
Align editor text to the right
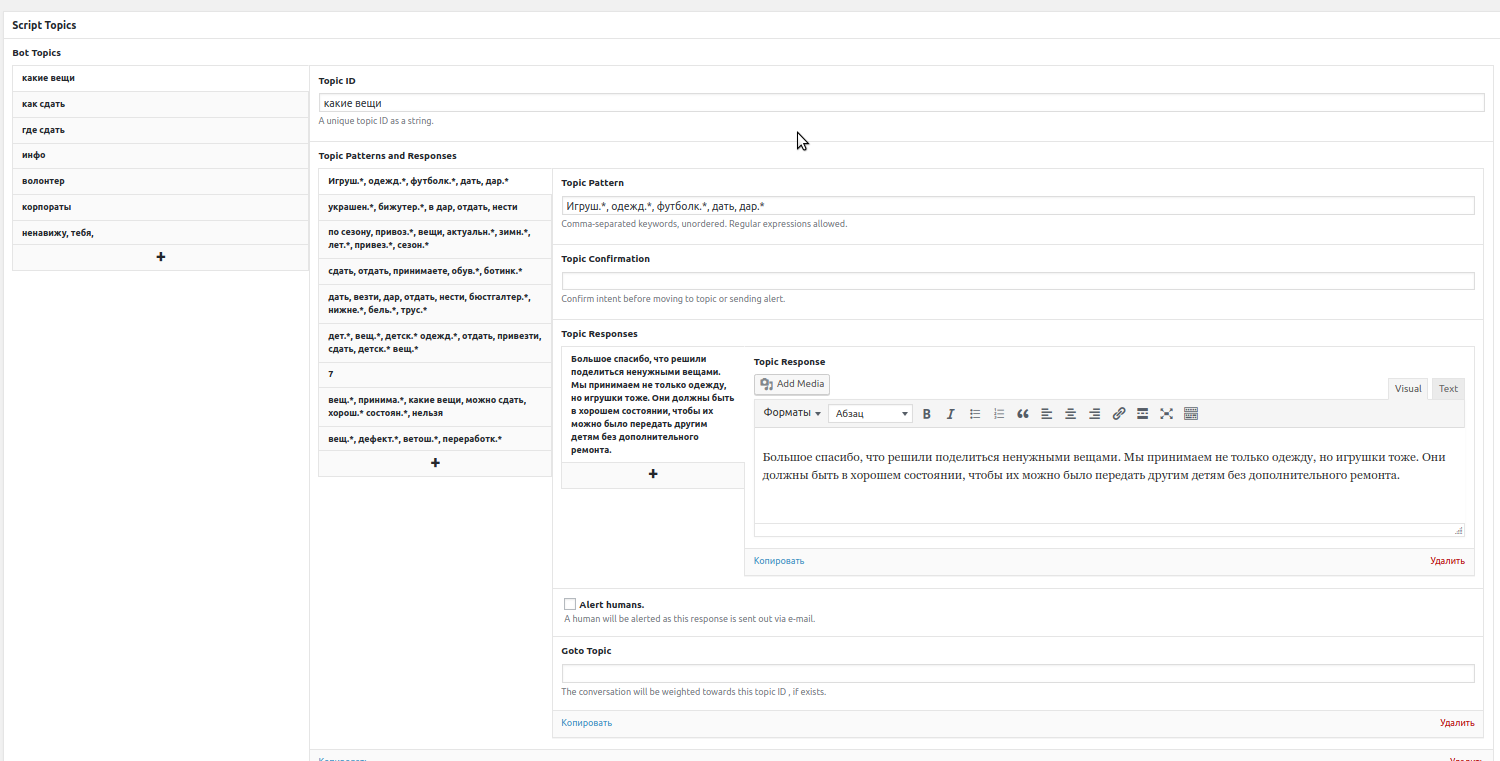click(1095, 414)
